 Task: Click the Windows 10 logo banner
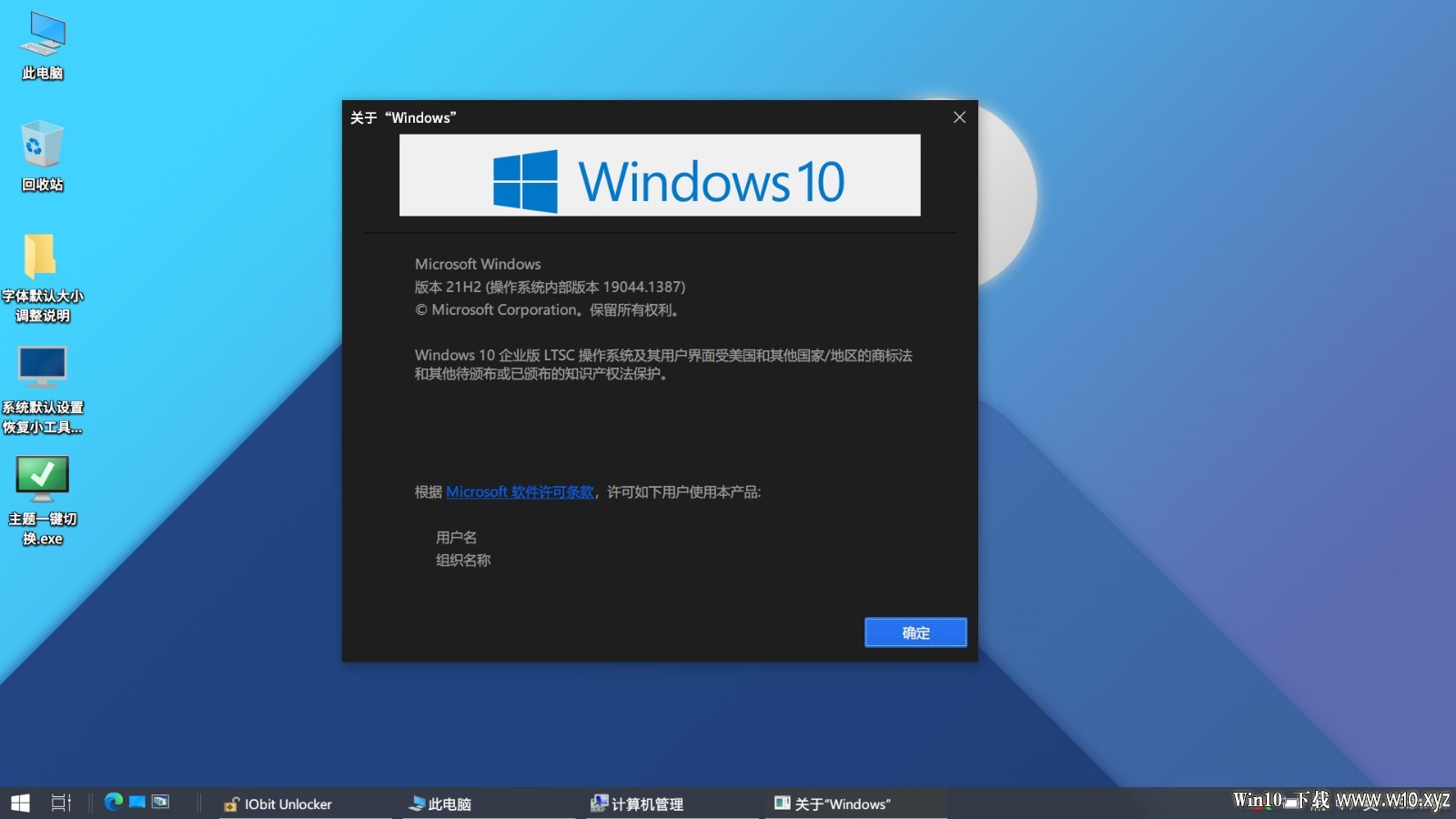pyautogui.click(x=660, y=176)
